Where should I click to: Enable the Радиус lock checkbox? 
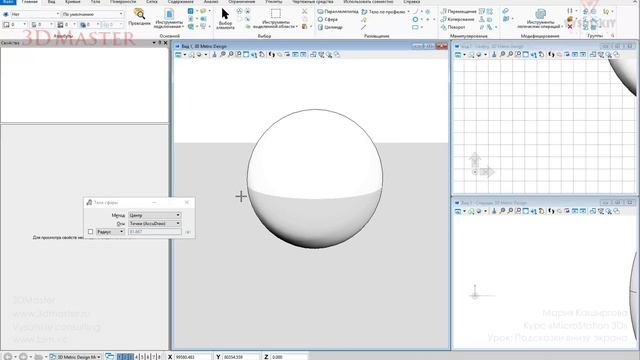pos(91,232)
